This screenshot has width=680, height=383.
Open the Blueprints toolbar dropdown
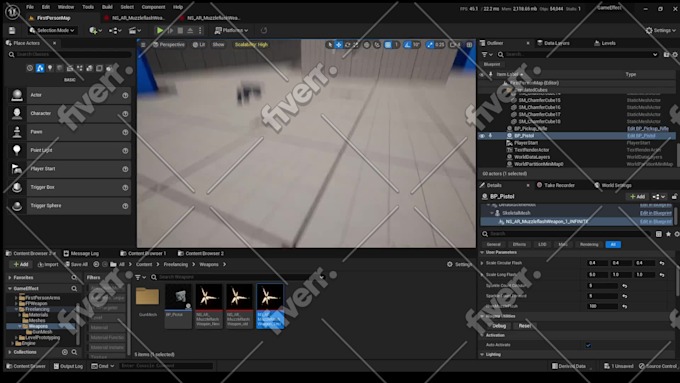(x=115, y=30)
